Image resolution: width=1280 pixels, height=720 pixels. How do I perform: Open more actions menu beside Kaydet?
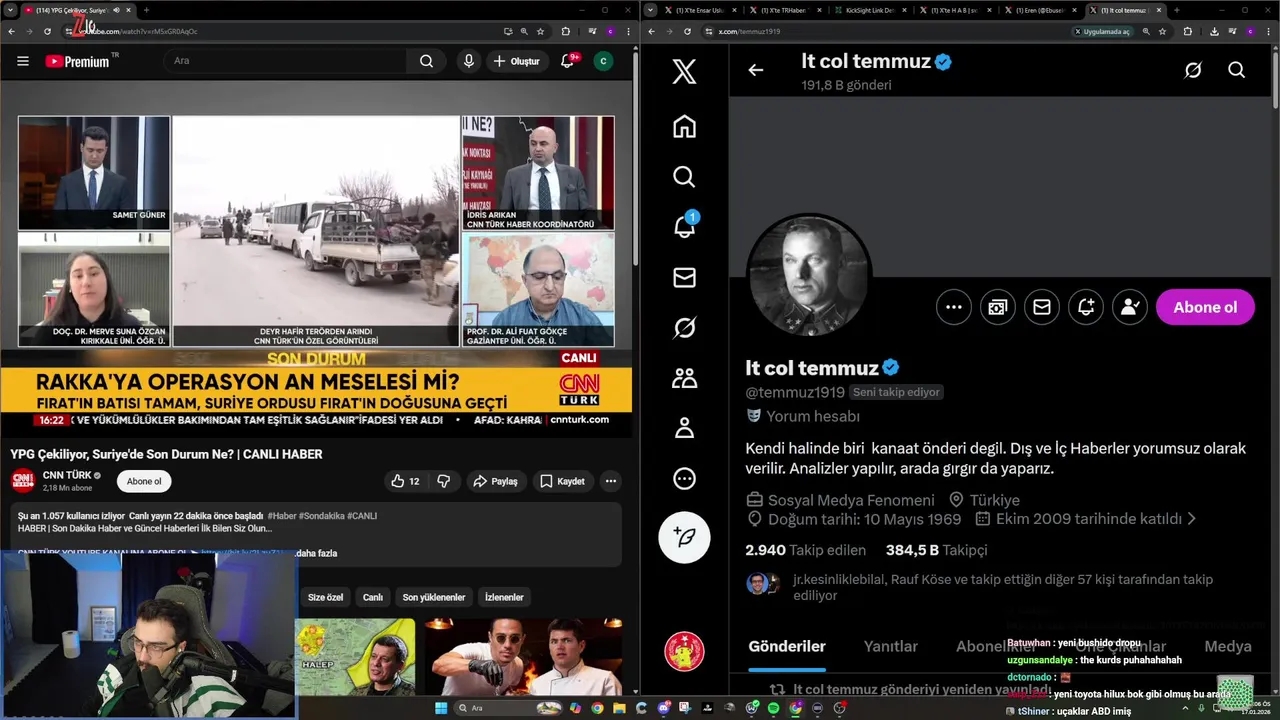click(610, 481)
